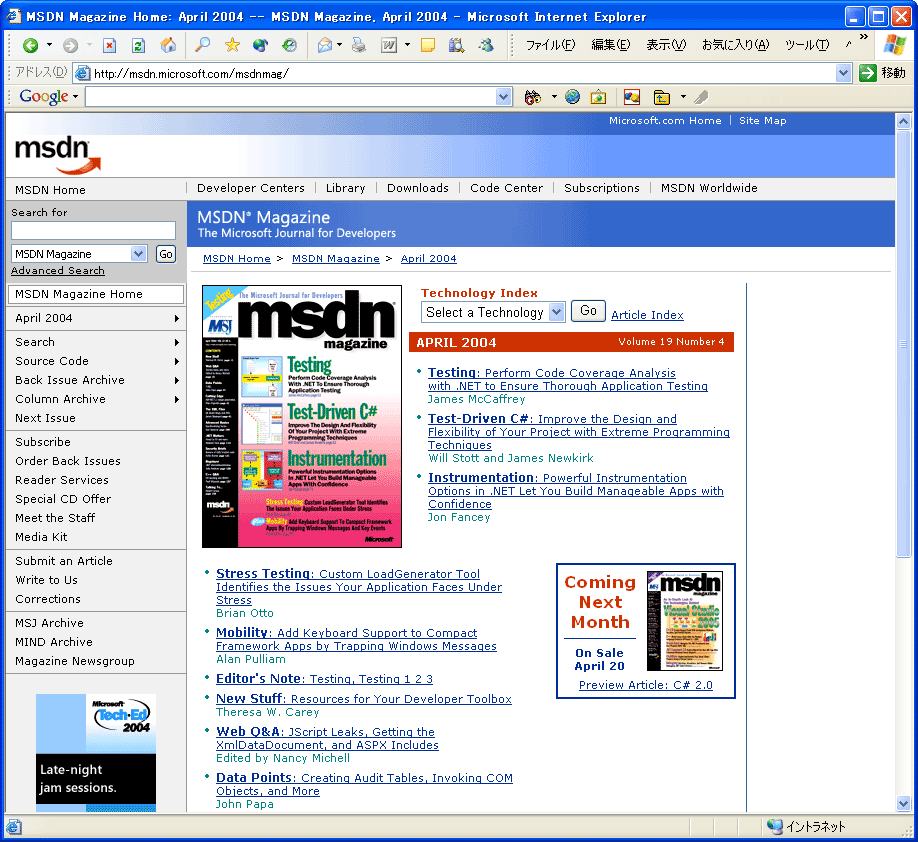The width and height of the screenshot is (918, 842).
Task: Click into the Search for text field
Action: coord(94,230)
